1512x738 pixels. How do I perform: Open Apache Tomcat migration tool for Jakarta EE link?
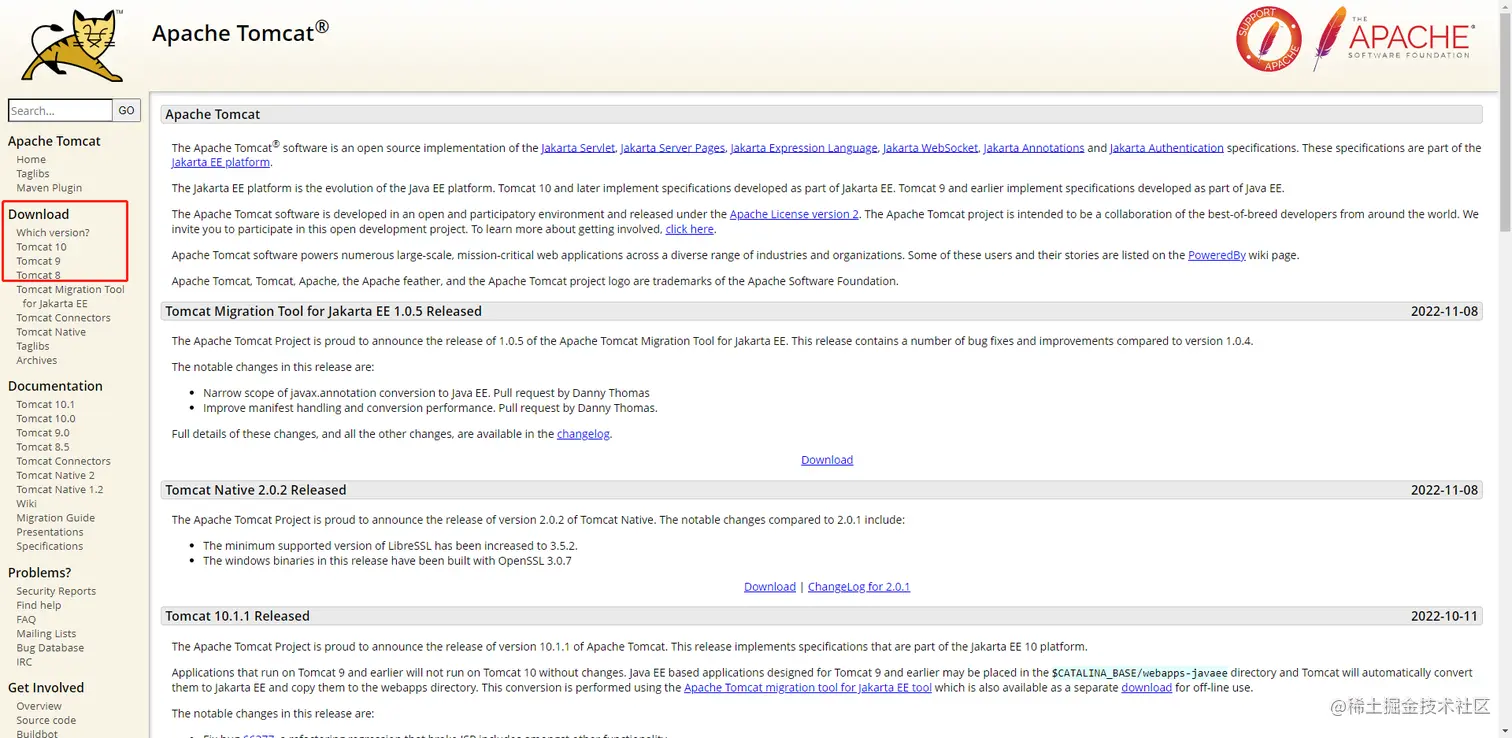coord(808,687)
